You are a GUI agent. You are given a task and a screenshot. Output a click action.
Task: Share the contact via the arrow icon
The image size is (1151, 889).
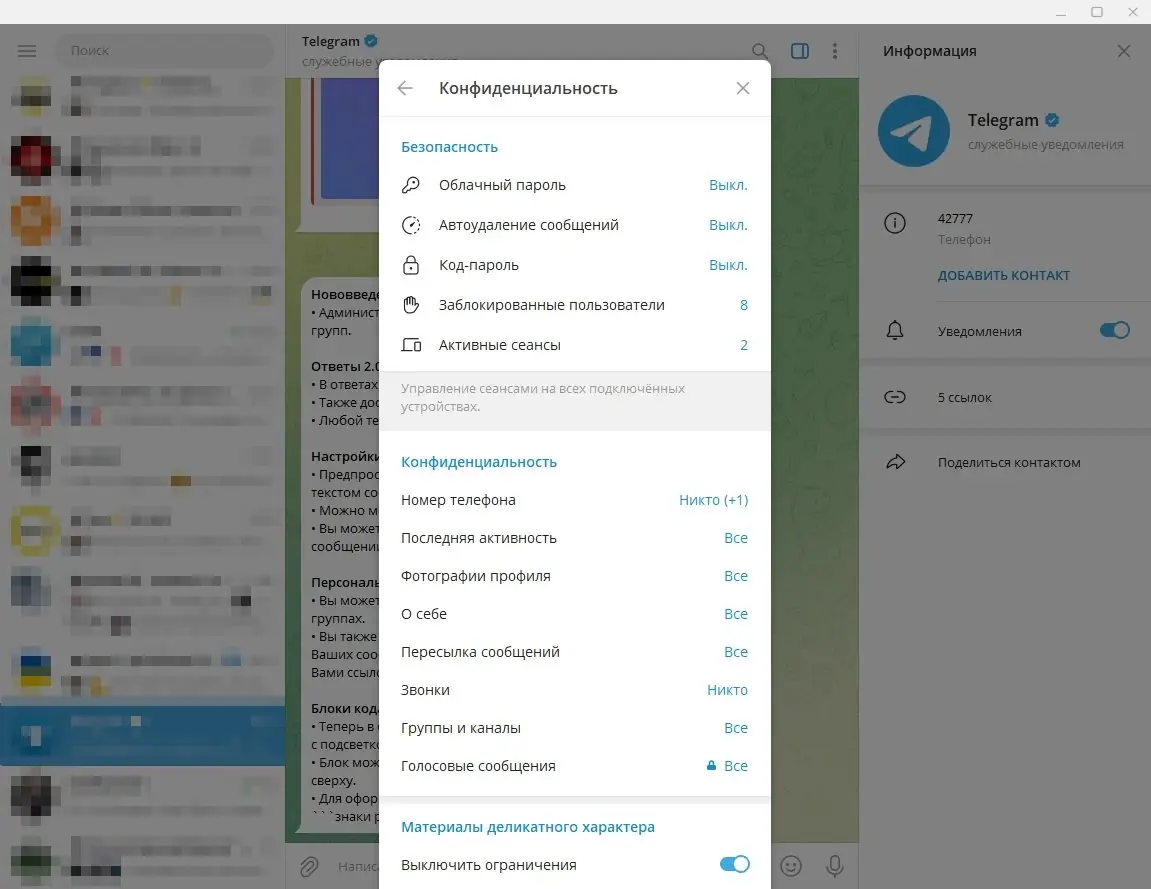(x=894, y=461)
